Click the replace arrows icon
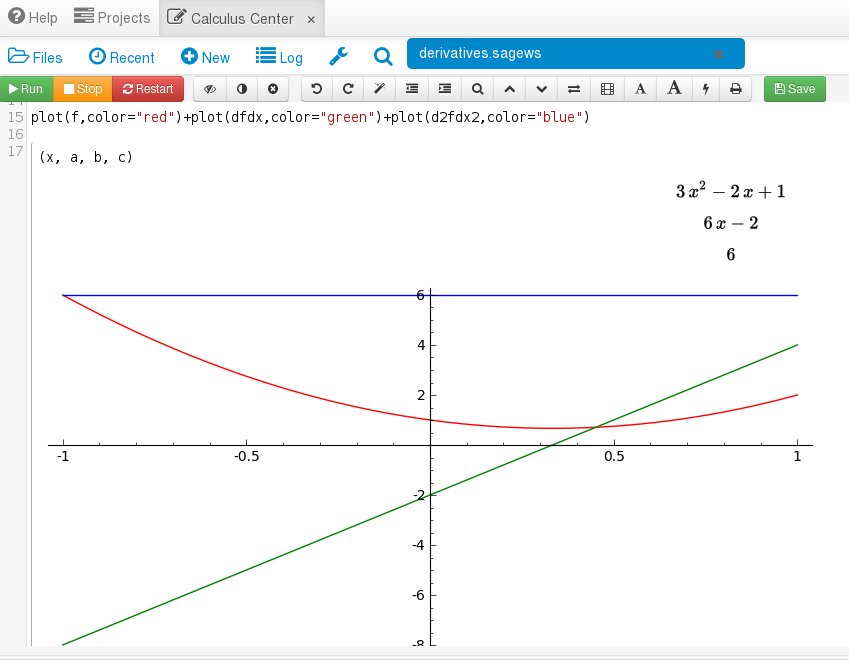This screenshot has width=849, height=660. (574, 89)
